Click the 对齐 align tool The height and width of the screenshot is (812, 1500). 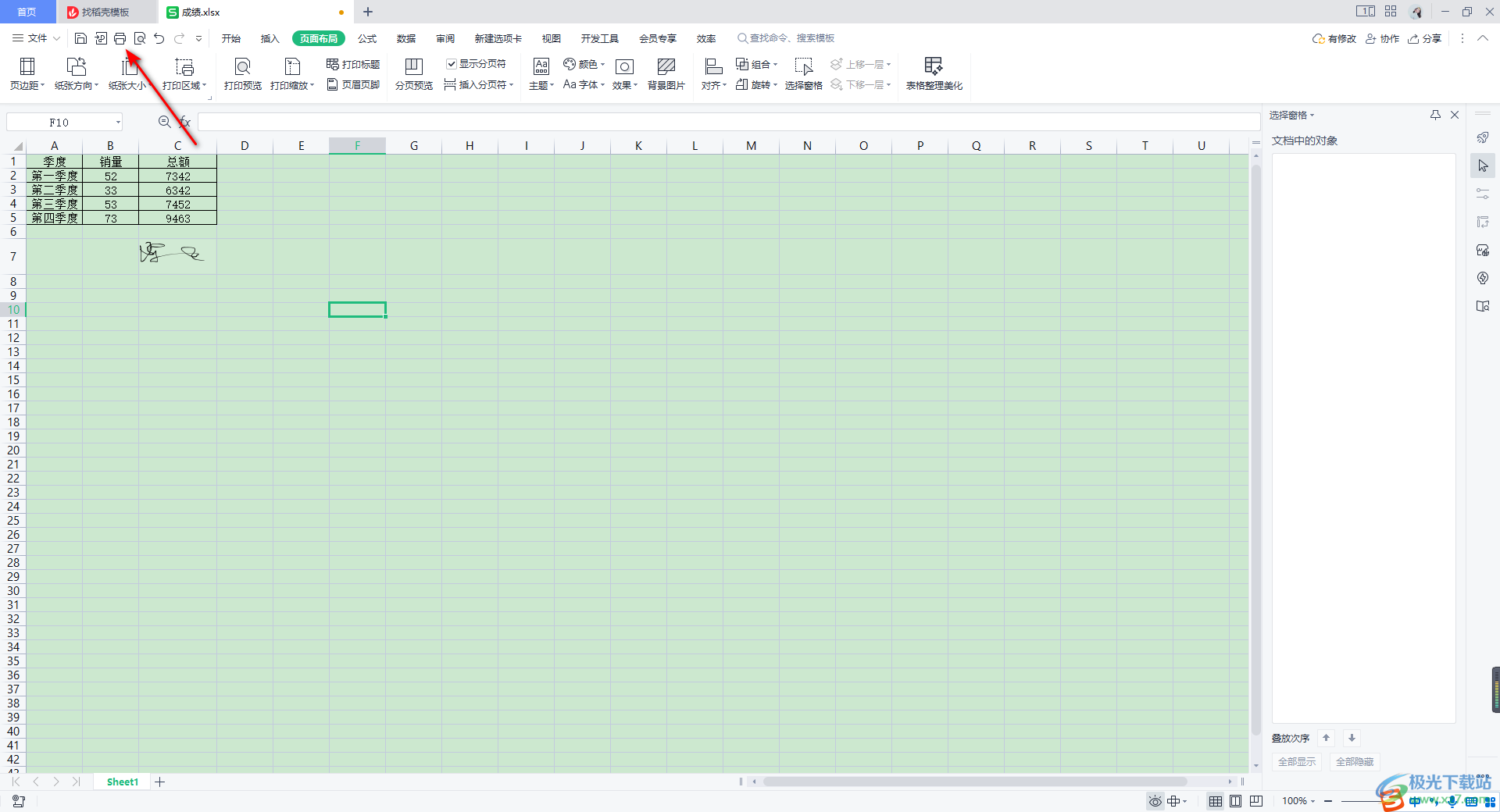click(x=713, y=74)
